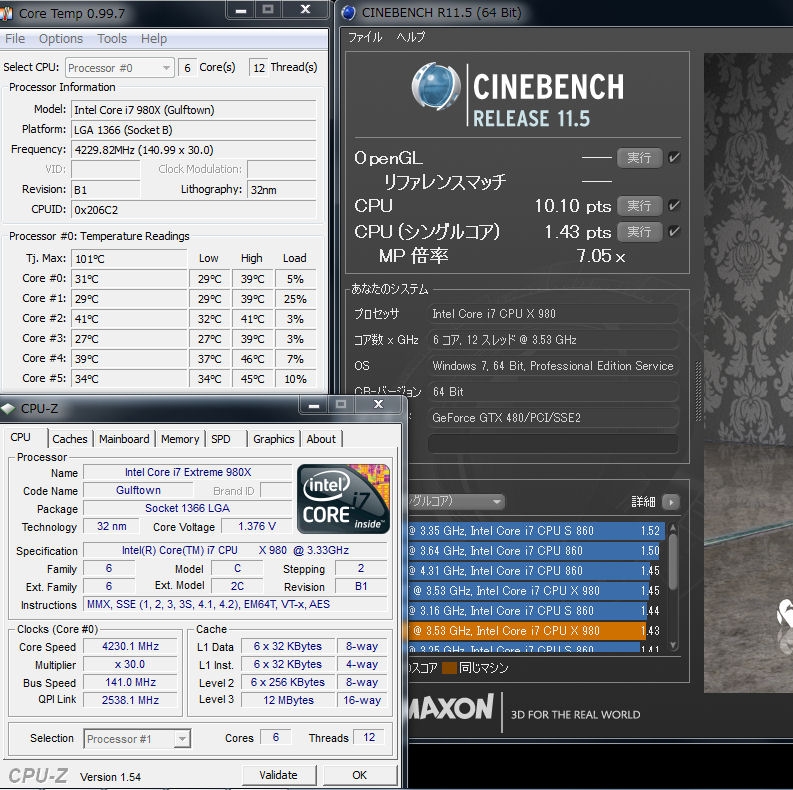The image size is (793, 790).
Task: Click the Instructions list field in CPU-Z
Action: click(x=236, y=604)
